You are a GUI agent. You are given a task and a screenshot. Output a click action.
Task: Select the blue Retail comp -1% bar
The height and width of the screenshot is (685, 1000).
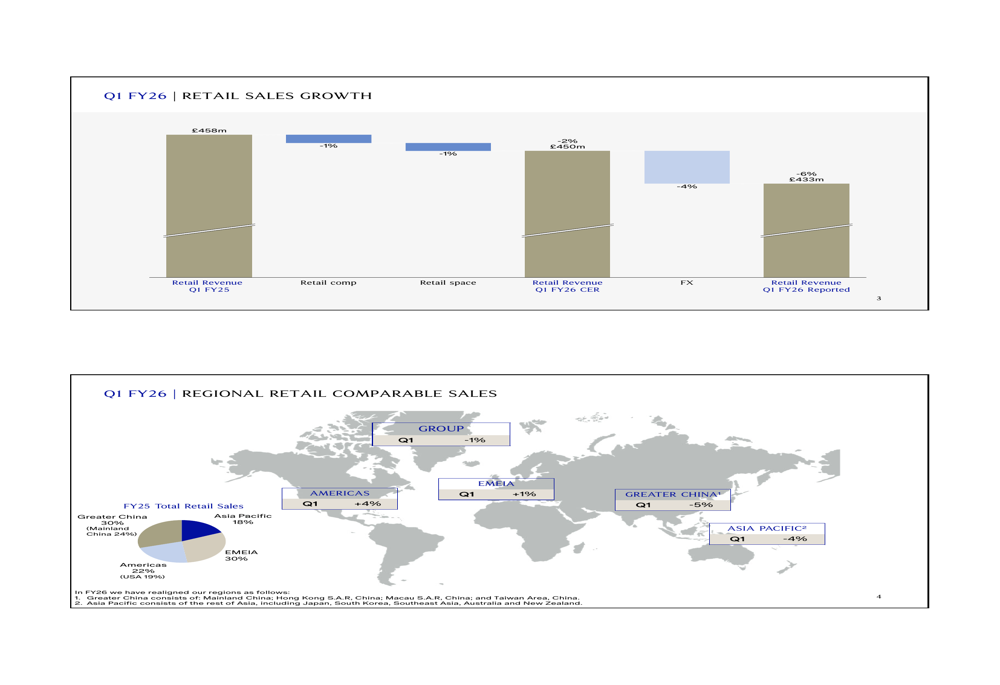click(x=328, y=139)
